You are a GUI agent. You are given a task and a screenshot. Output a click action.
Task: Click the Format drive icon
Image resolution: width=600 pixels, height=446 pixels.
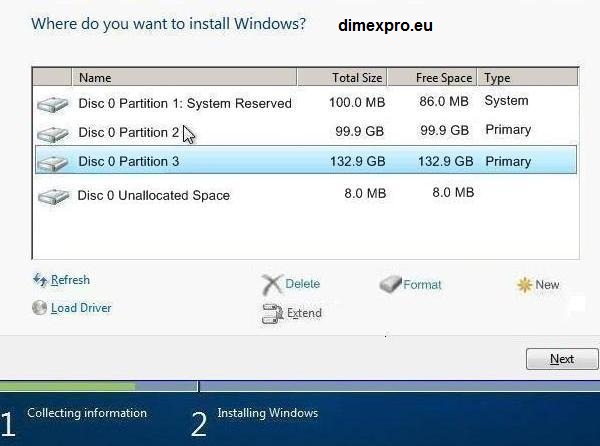point(390,285)
